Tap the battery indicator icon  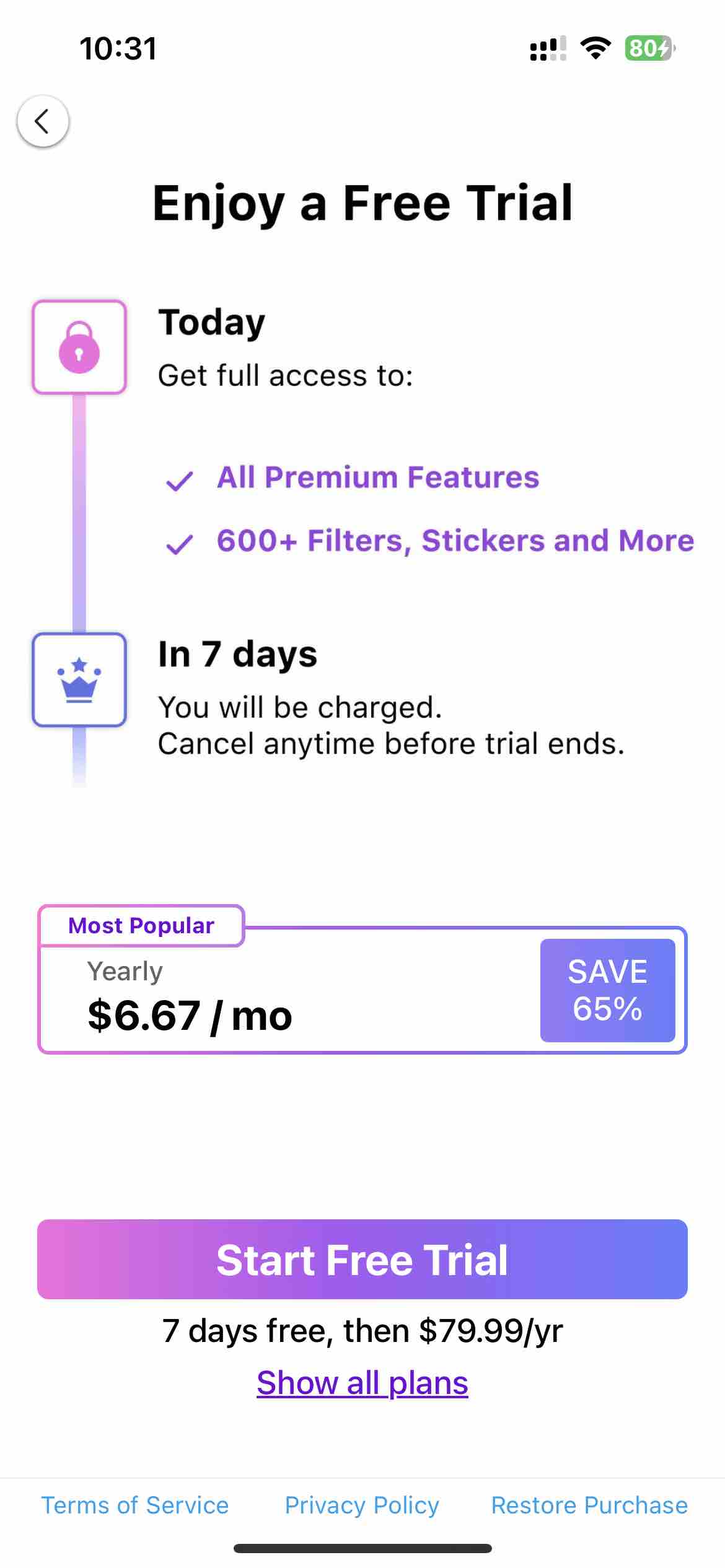(x=649, y=48)
